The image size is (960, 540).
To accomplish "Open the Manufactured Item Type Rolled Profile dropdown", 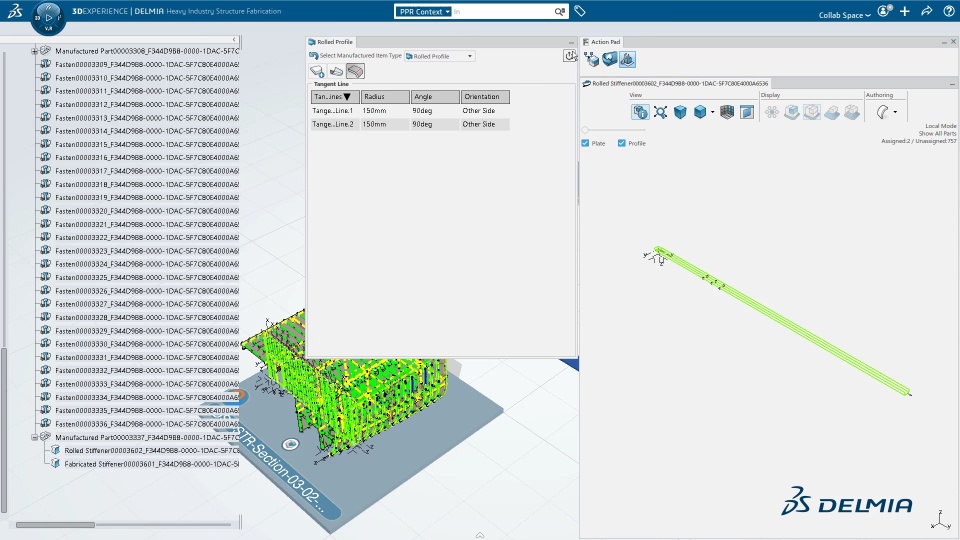I will [440, 56].
